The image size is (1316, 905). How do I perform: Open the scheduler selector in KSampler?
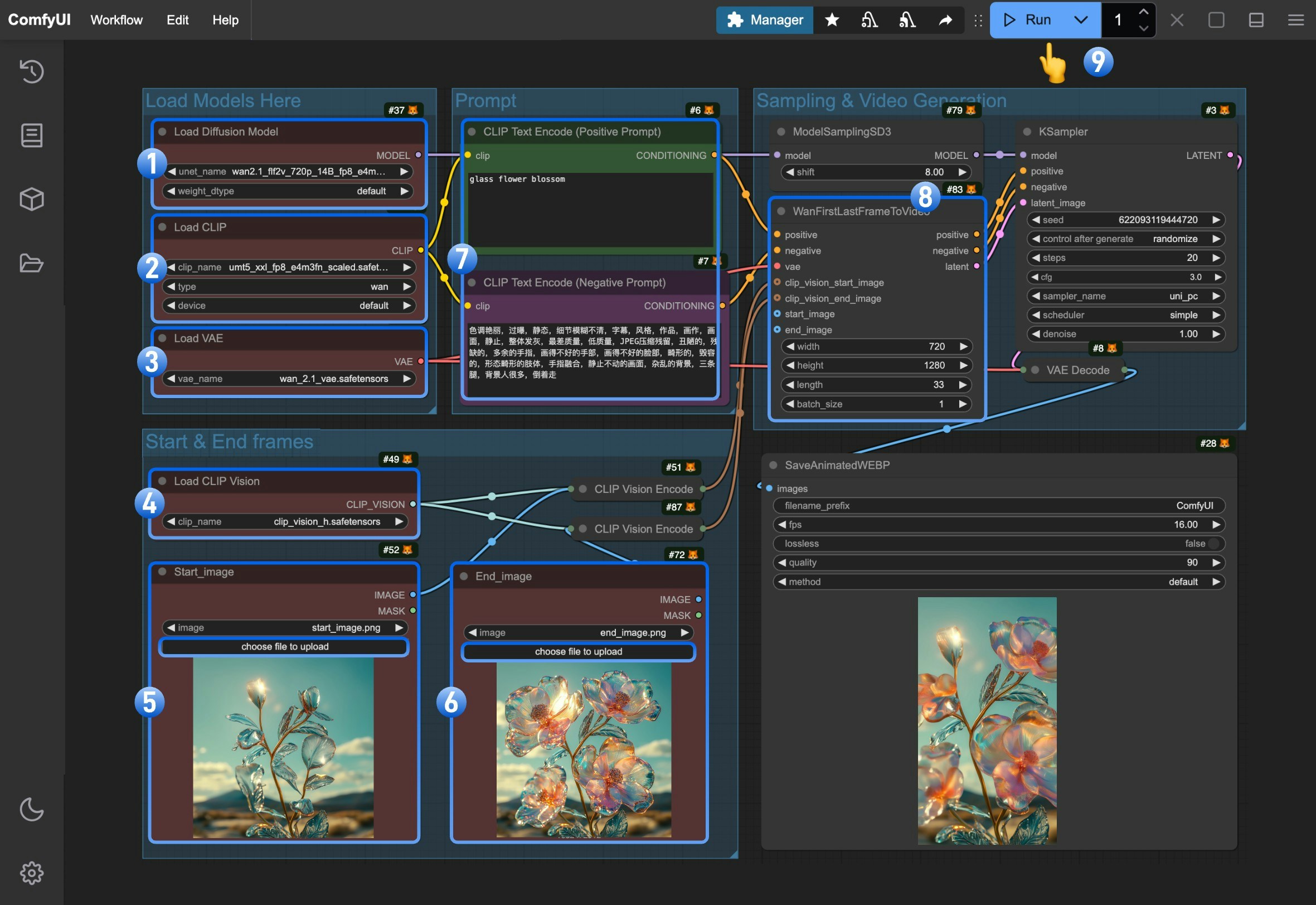(1125, 314)
